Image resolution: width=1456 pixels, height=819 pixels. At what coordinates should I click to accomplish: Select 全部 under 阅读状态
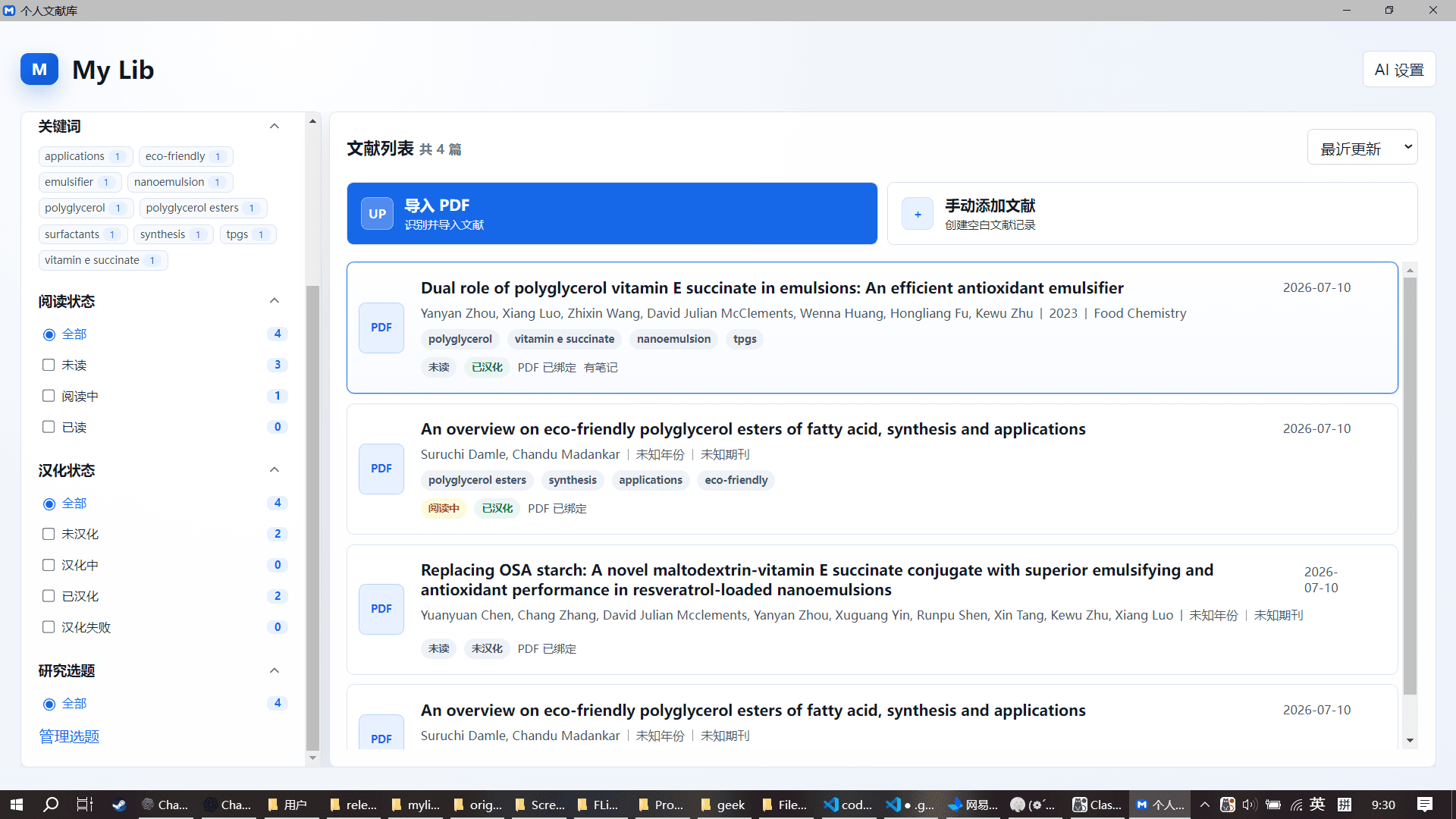point(50,334)
